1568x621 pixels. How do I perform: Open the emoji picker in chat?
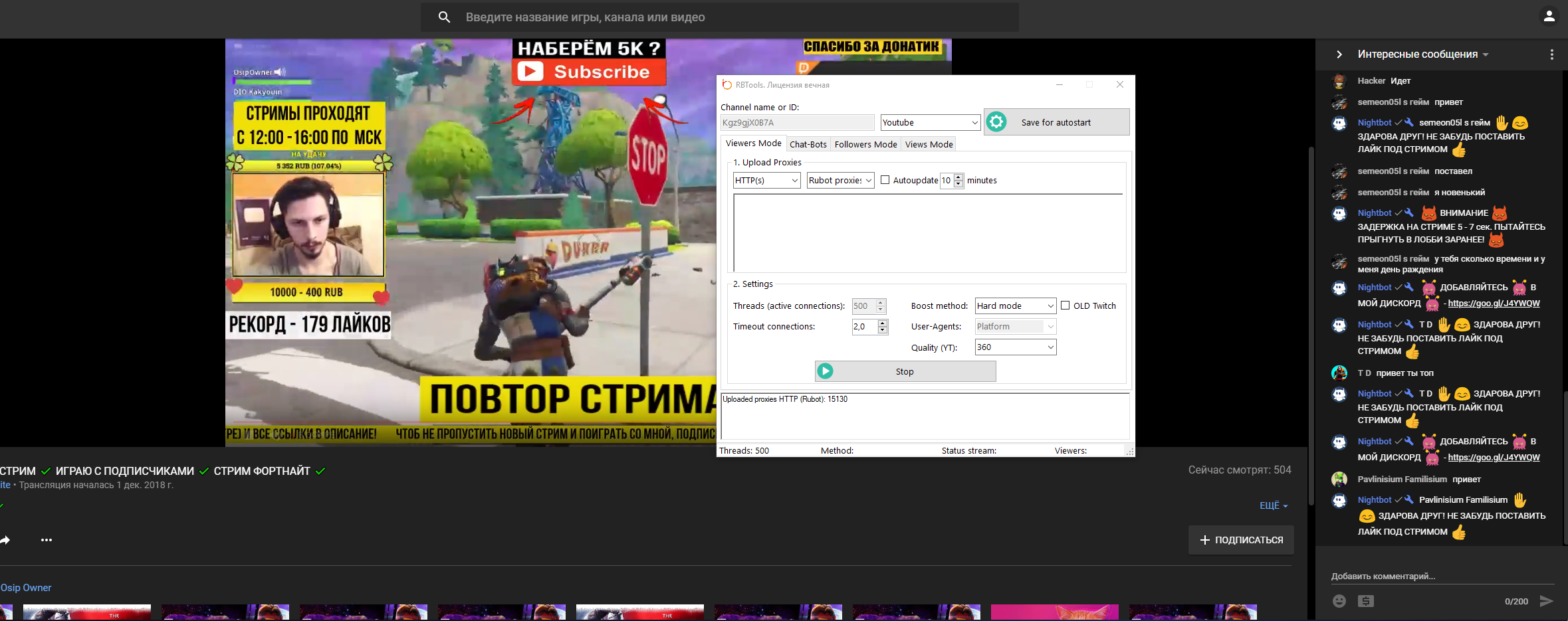click(1339, 601)
